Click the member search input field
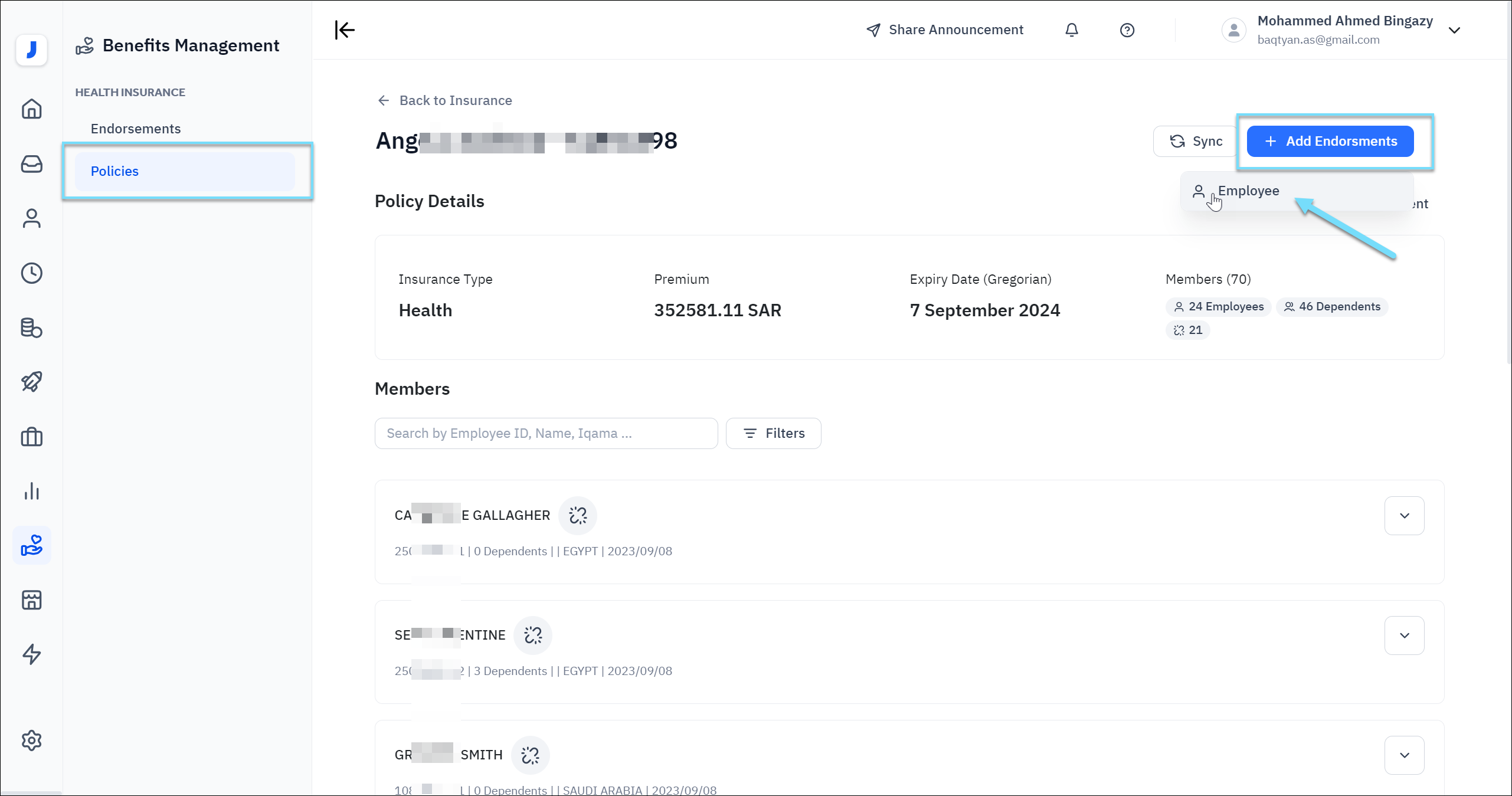 [545, 434]
